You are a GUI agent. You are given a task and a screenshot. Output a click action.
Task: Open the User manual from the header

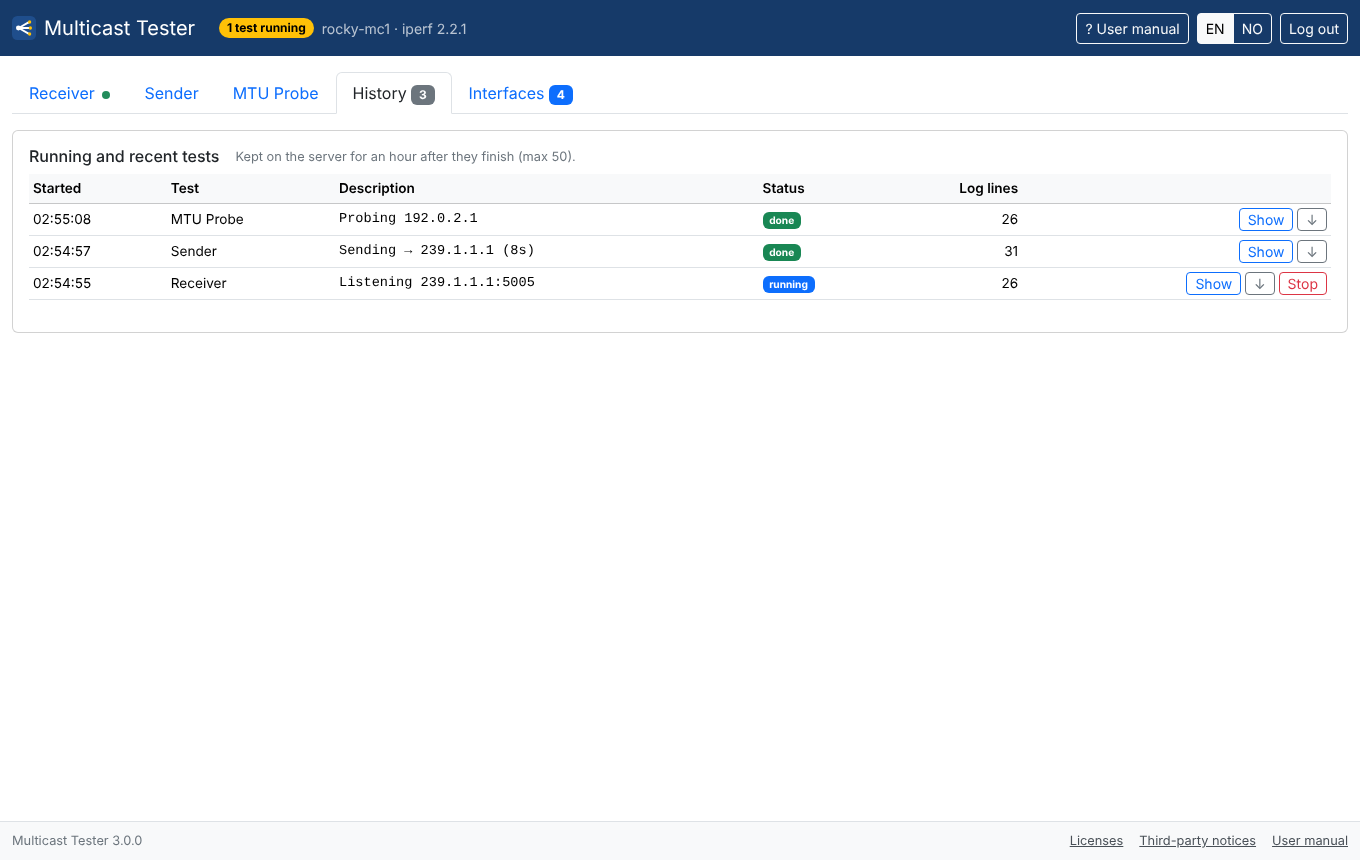point(1133,29)
